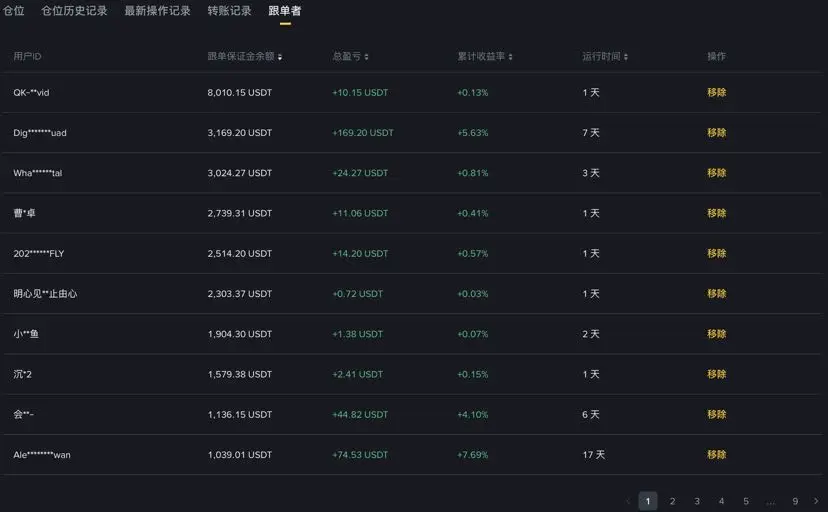Remove follower Dig*******uad
This screenshot has width=828, height=512.
coord(717,132)
